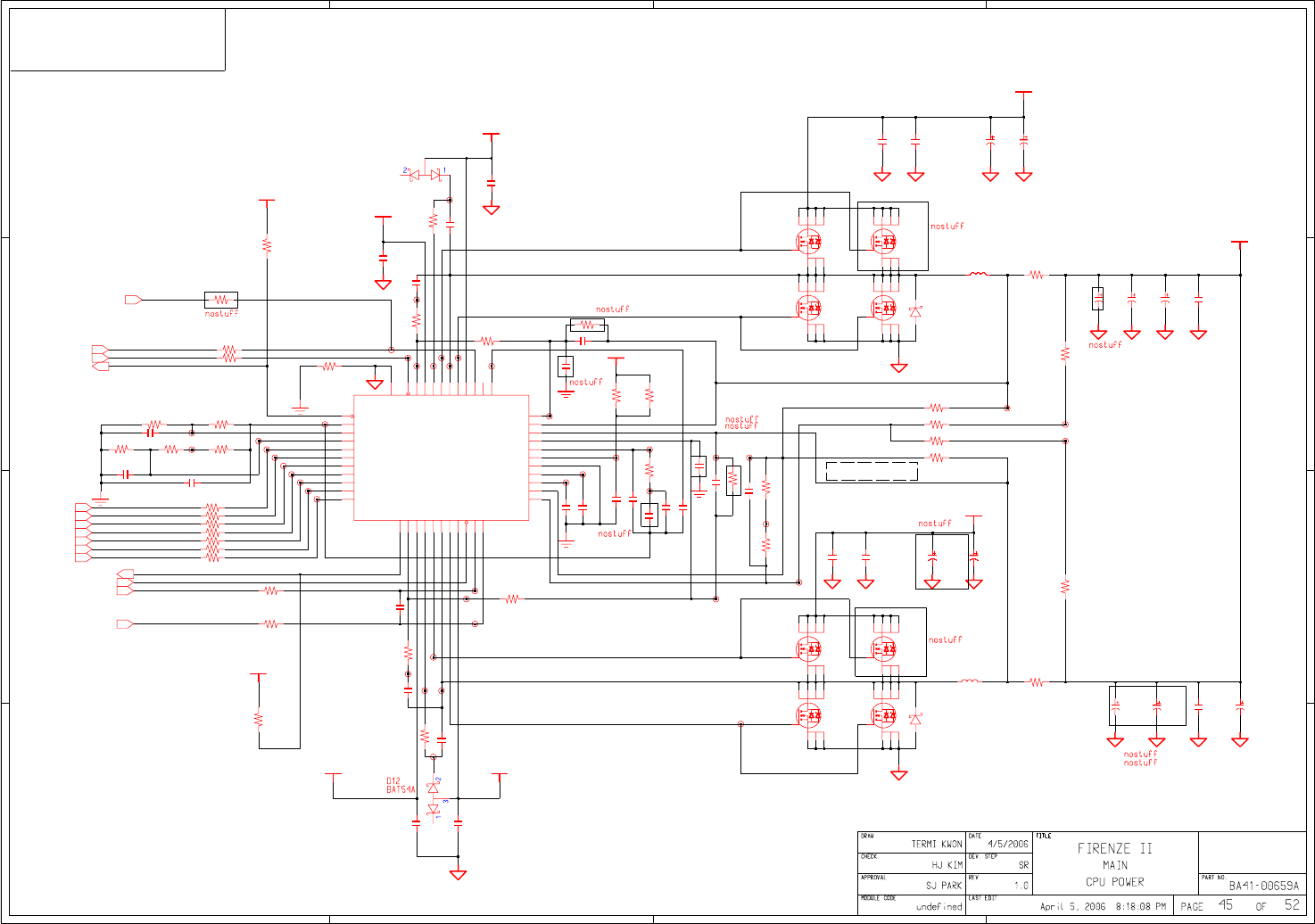Select part number 'BA41-00659A'
The image size is (1315, 924).
(x=1264, y=886)
